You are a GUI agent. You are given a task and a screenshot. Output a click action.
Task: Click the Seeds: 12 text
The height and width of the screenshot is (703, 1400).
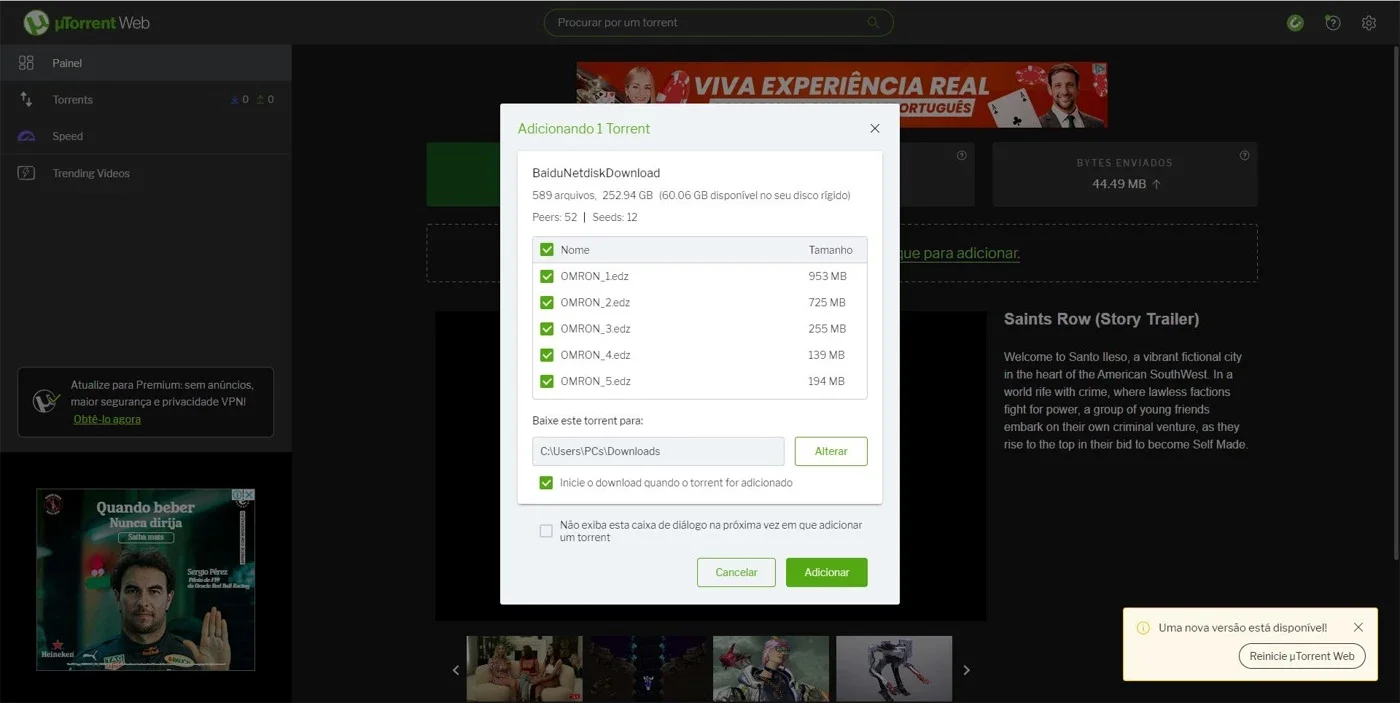click(x=614, y=217)
